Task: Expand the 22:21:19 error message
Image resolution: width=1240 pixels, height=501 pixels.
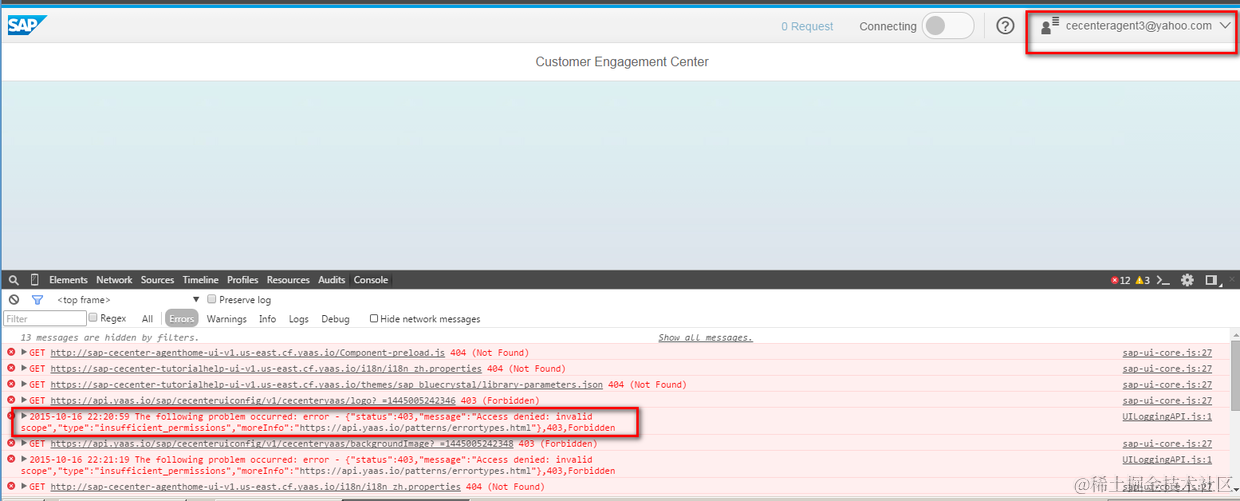Action: tap(24, 459)
